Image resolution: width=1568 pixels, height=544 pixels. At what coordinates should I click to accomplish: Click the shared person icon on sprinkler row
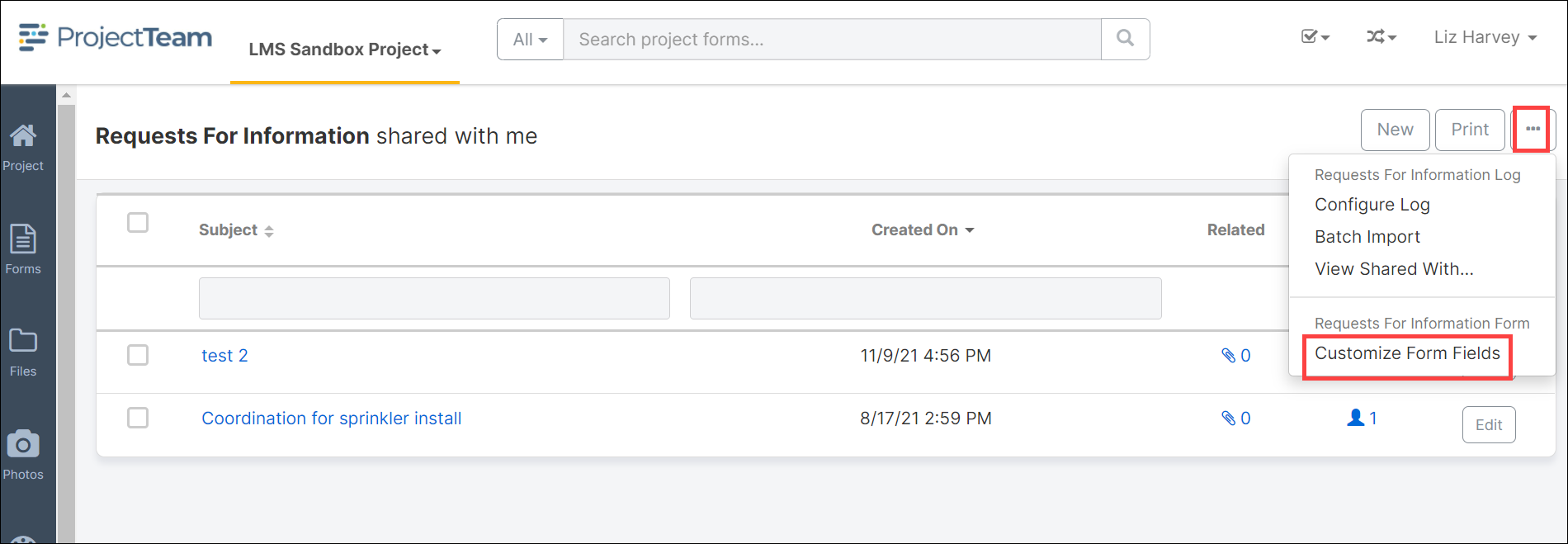[x=1354, y=419]
